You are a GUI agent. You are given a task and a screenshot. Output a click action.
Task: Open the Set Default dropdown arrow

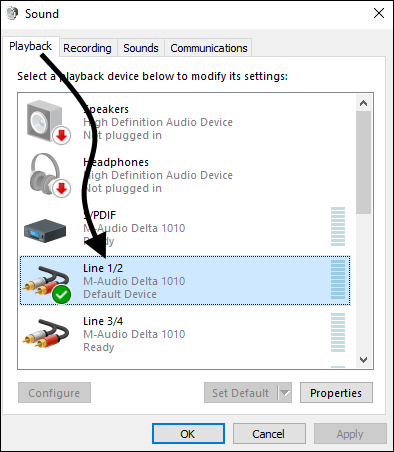tap(285, 393)
